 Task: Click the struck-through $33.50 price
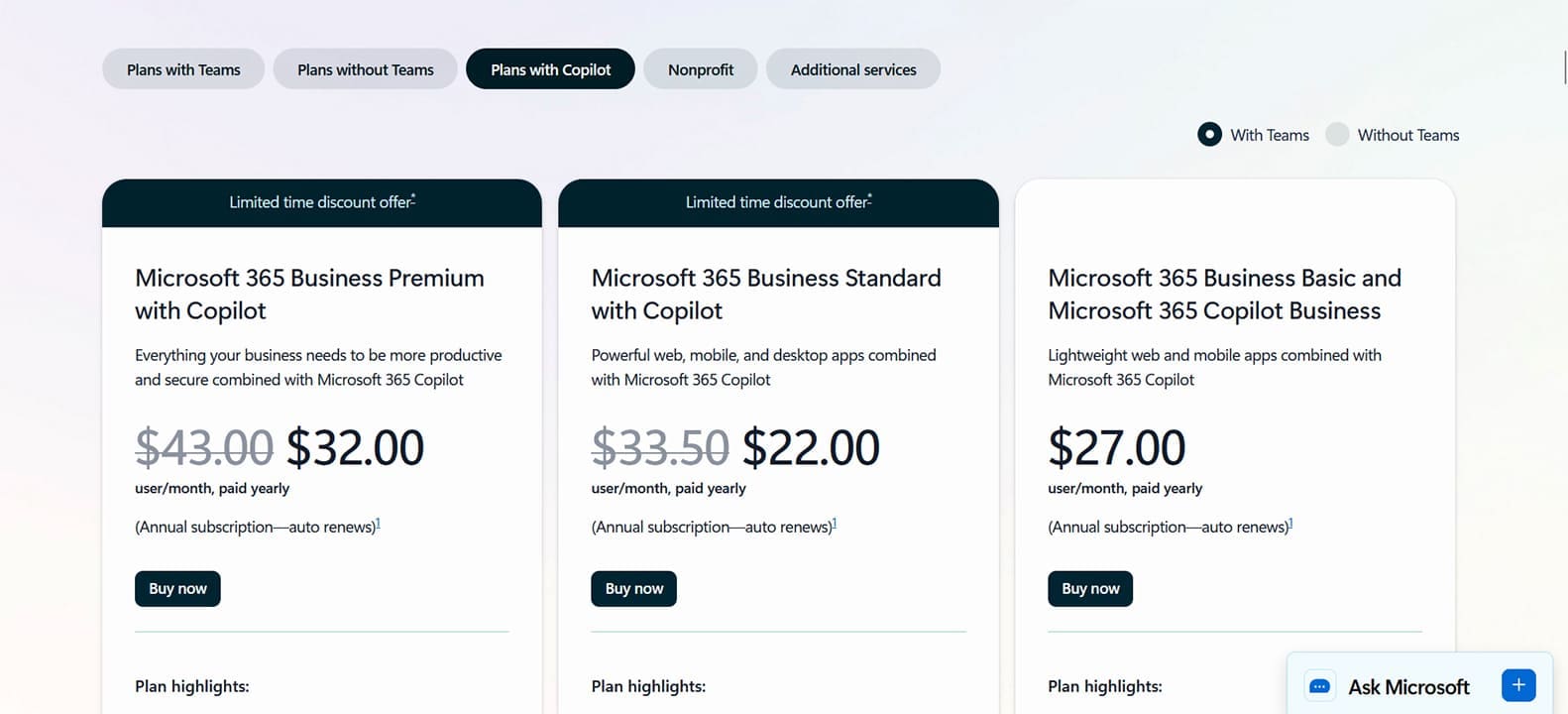coord(660,447)
